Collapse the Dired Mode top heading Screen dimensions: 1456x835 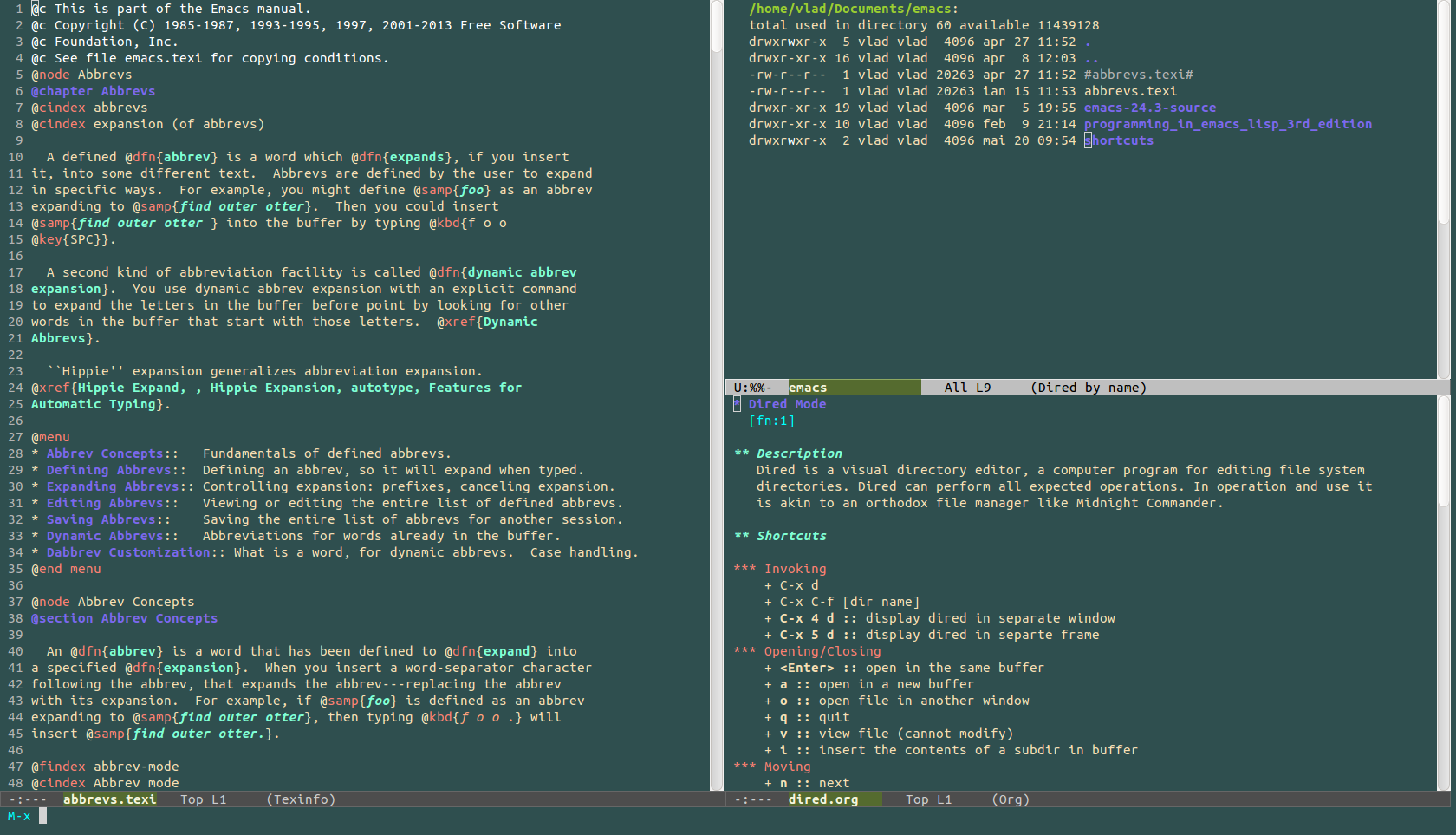tap(780, 404)
